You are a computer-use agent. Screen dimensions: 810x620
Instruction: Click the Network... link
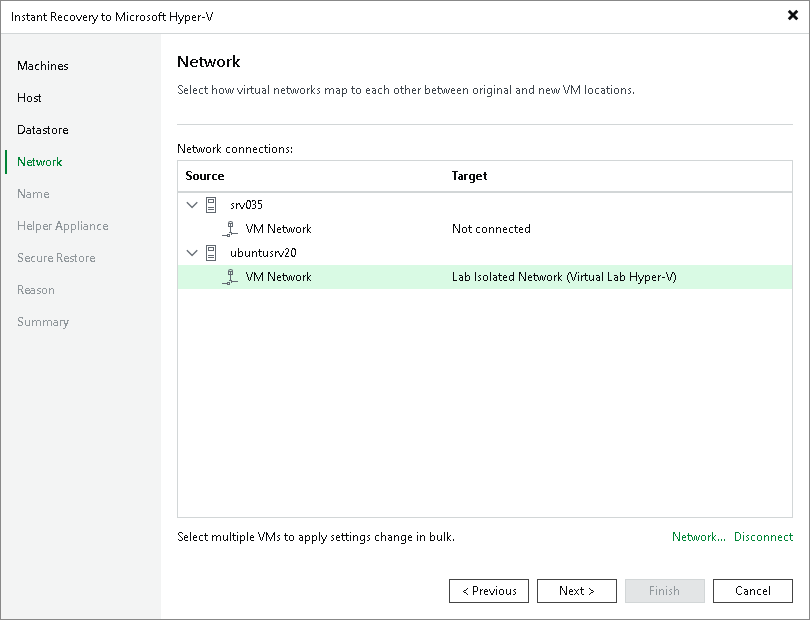698,537
